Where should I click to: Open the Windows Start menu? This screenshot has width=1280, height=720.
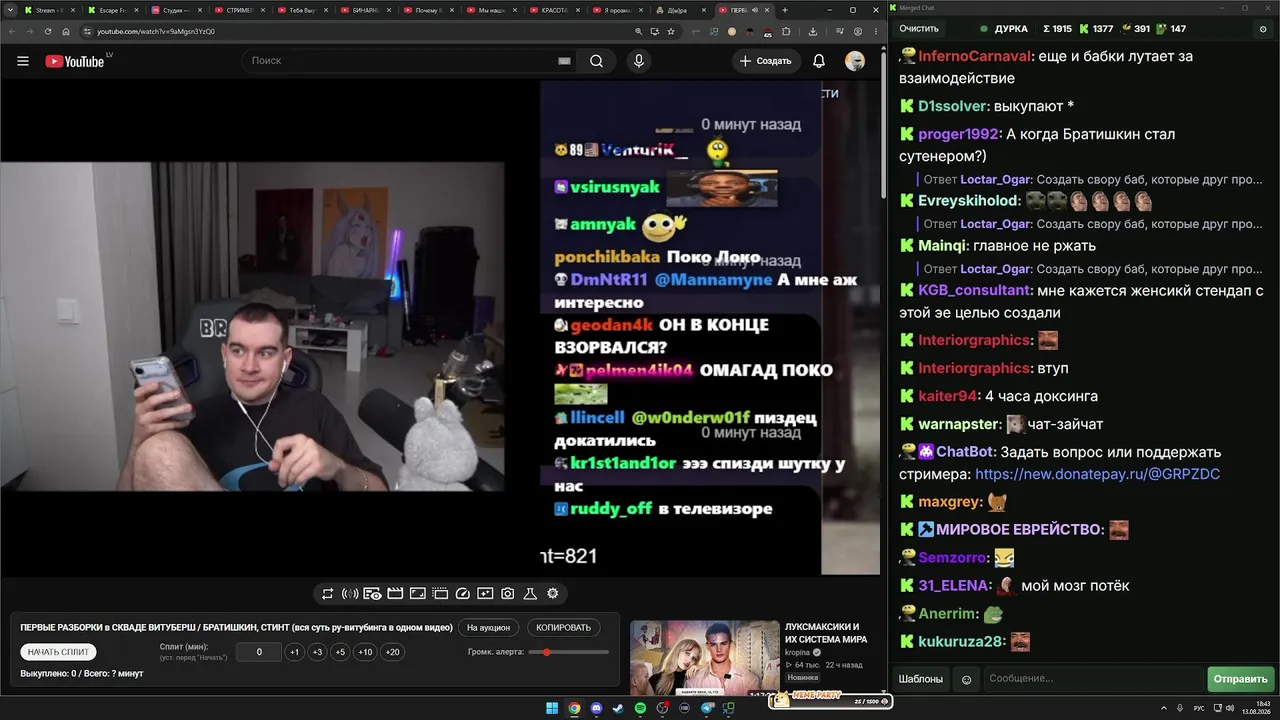point(552,709)
